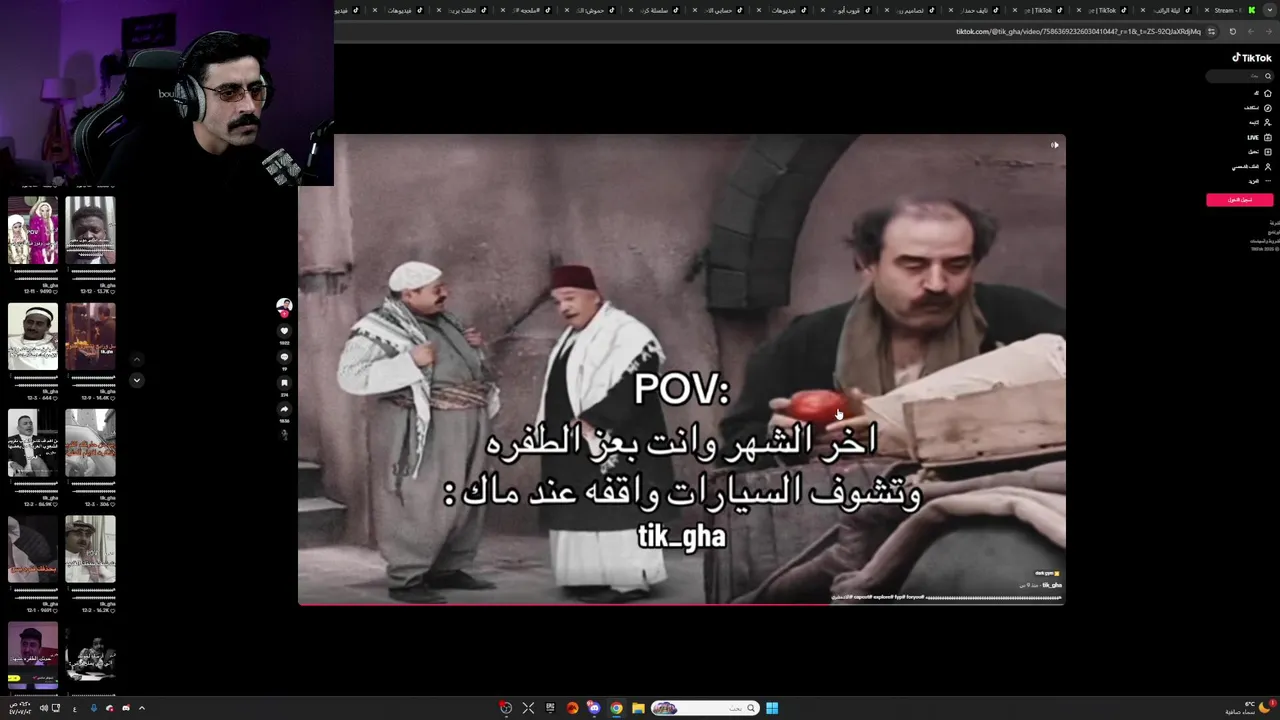
Task: Open the pink POV thumbnail with two women
Action: point(33,230)
